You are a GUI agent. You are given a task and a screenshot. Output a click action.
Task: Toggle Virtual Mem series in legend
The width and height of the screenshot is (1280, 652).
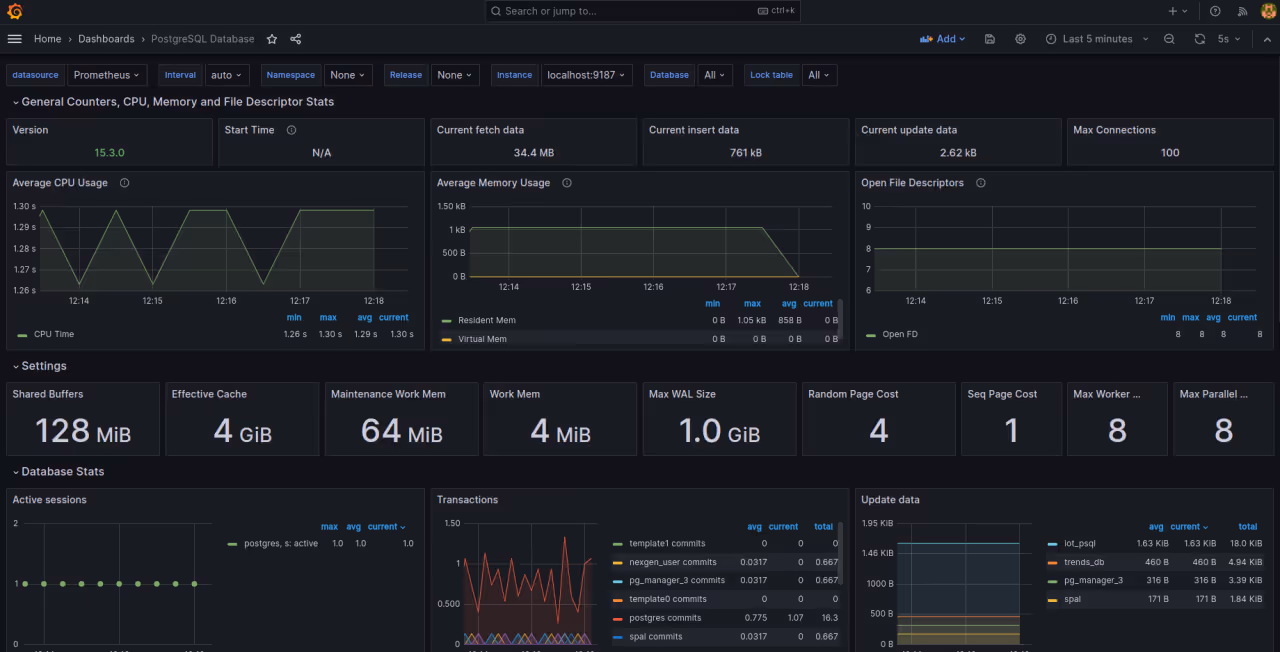pyautogui.click(x=482, y=339)
